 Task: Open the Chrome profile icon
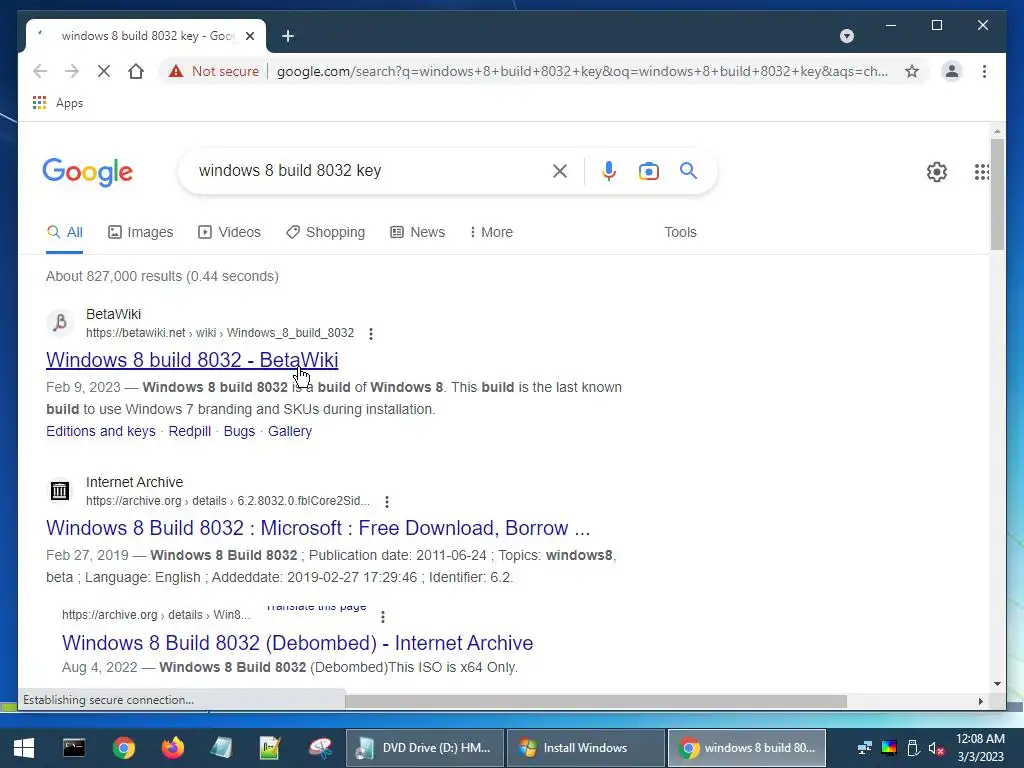[952, 71]
